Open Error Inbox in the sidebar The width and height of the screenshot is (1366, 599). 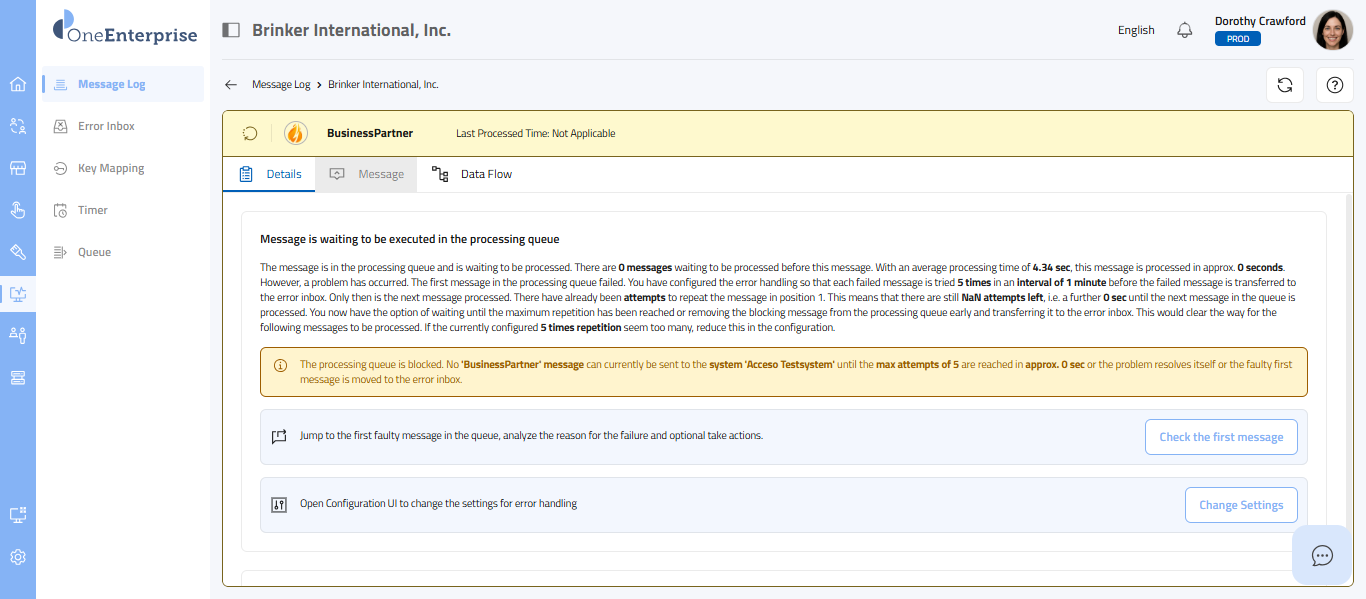(106, 126)
